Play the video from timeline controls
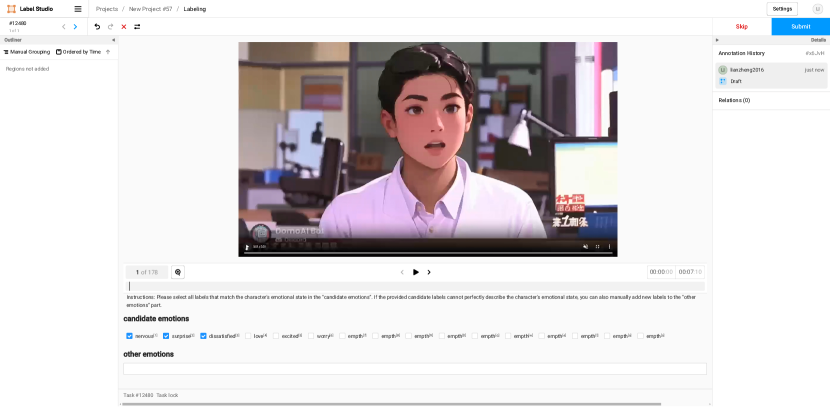Viewport: 830px width, 412px height. [x=416, y=272]
